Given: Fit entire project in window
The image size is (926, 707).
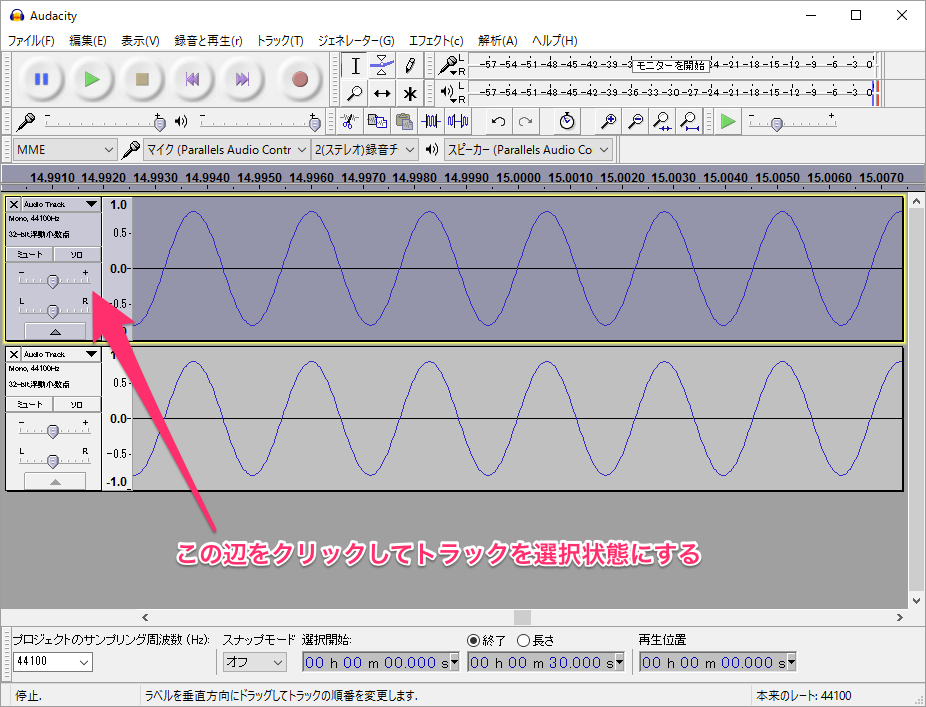Looking at the screenshot, I should [x=690, y=122].
